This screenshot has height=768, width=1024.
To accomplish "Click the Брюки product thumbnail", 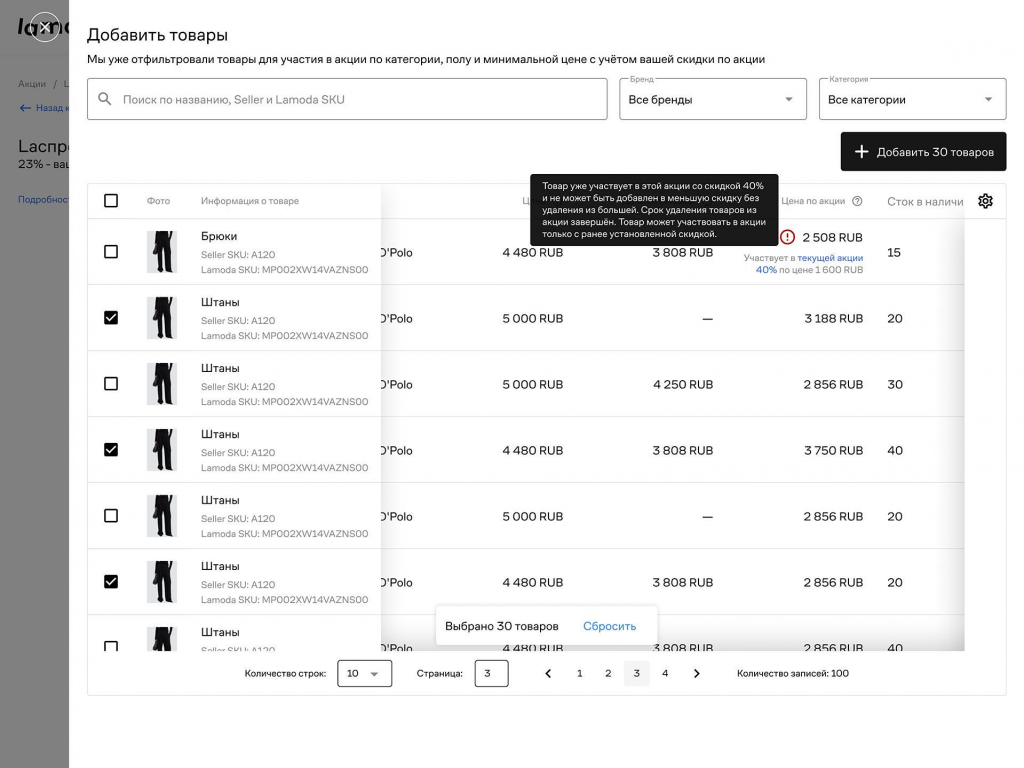I will pyautogui.click(x=161, y=252).
